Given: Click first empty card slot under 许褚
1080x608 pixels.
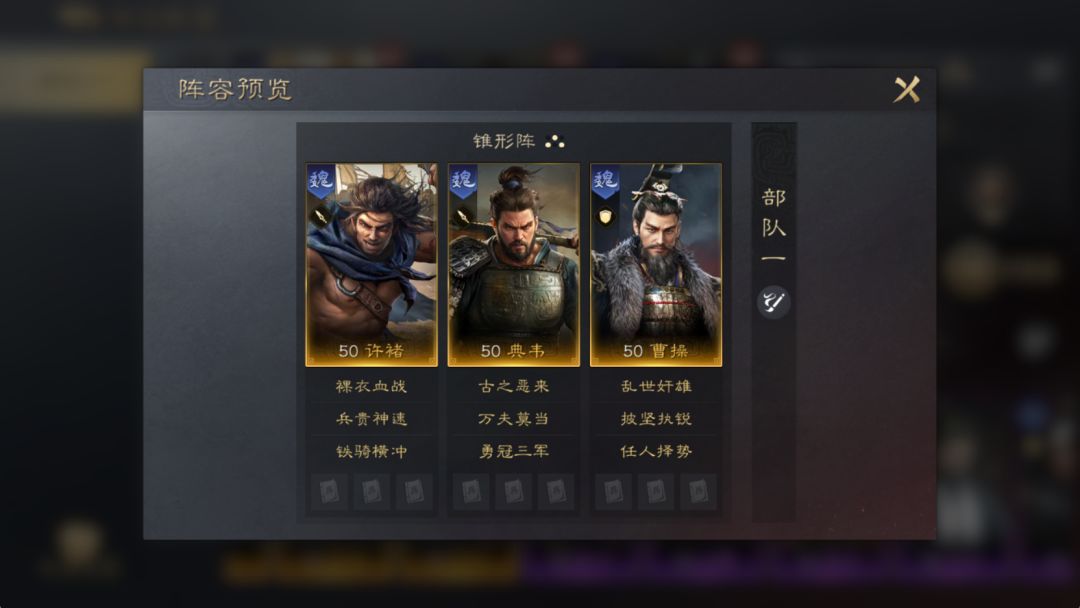Looking at the screenshot, I should tap(329, 492).
